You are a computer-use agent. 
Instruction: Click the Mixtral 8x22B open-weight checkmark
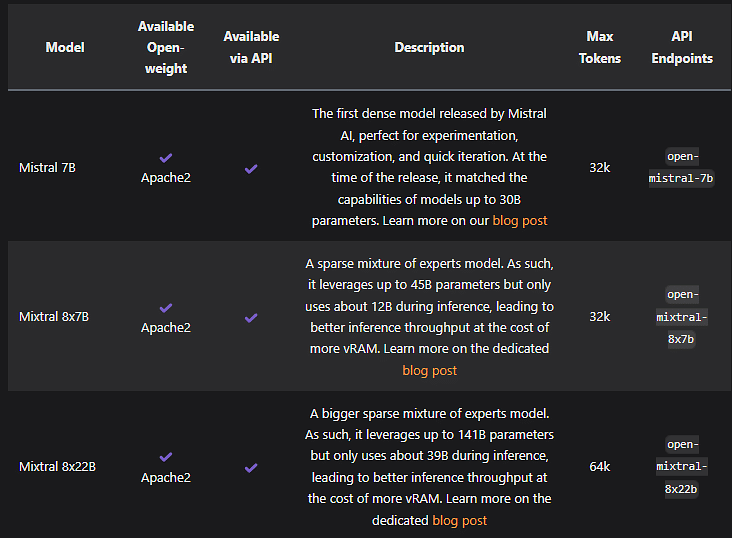[x=166, y=457]
